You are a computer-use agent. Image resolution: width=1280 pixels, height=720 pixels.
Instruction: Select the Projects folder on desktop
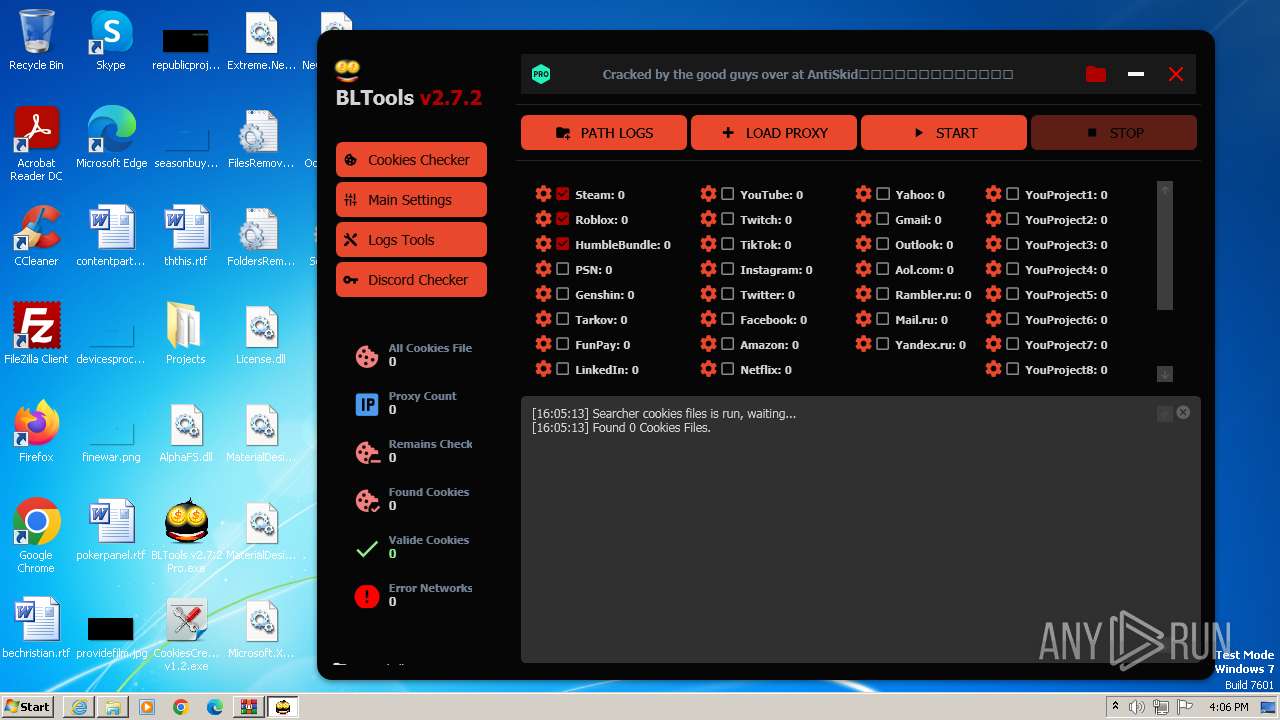185,334
